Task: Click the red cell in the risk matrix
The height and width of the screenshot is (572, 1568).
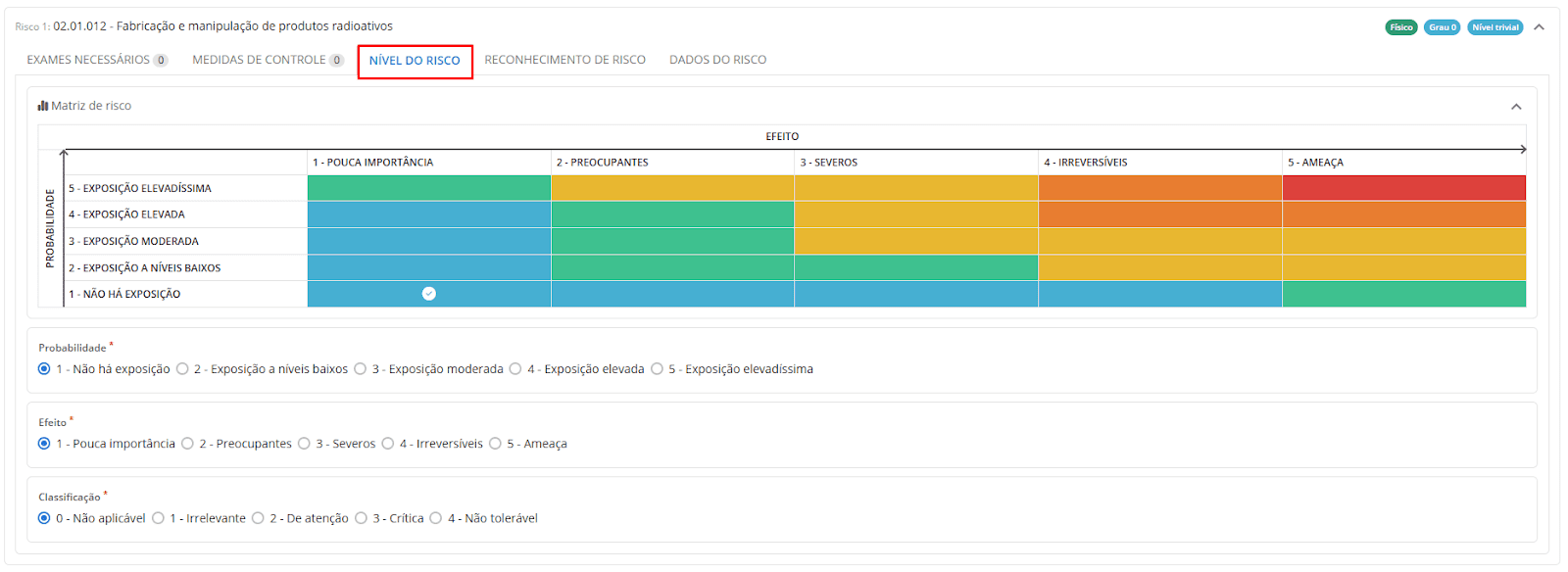Action: coord(1403,188)
